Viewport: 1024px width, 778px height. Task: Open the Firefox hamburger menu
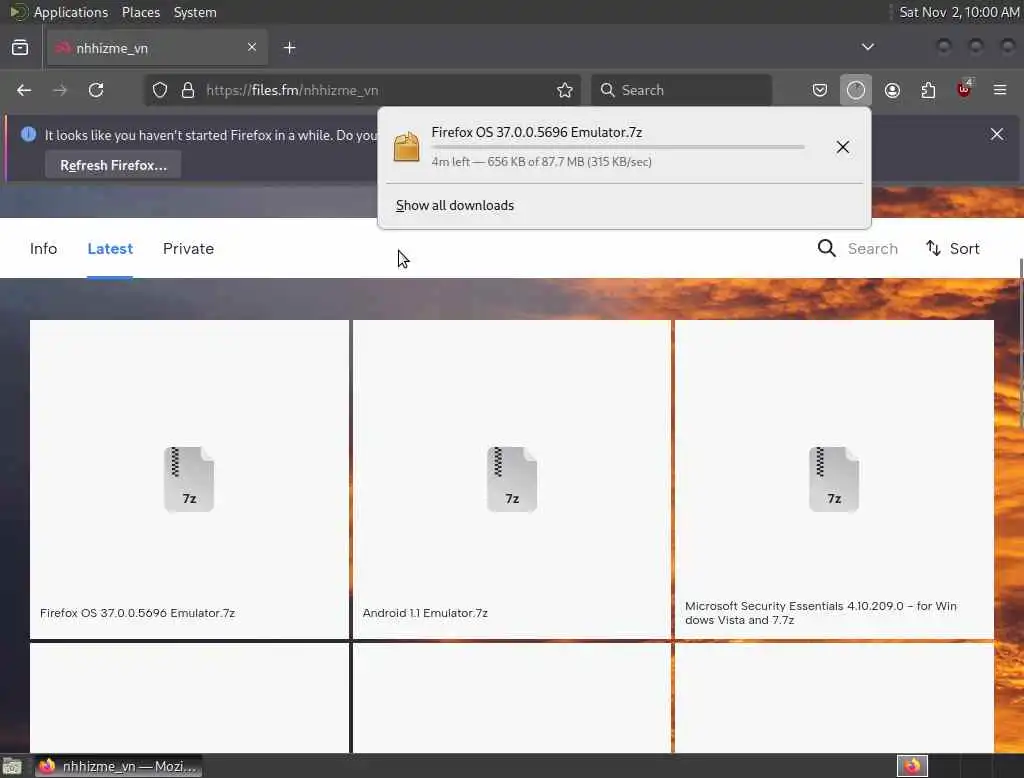point(1000,90)
